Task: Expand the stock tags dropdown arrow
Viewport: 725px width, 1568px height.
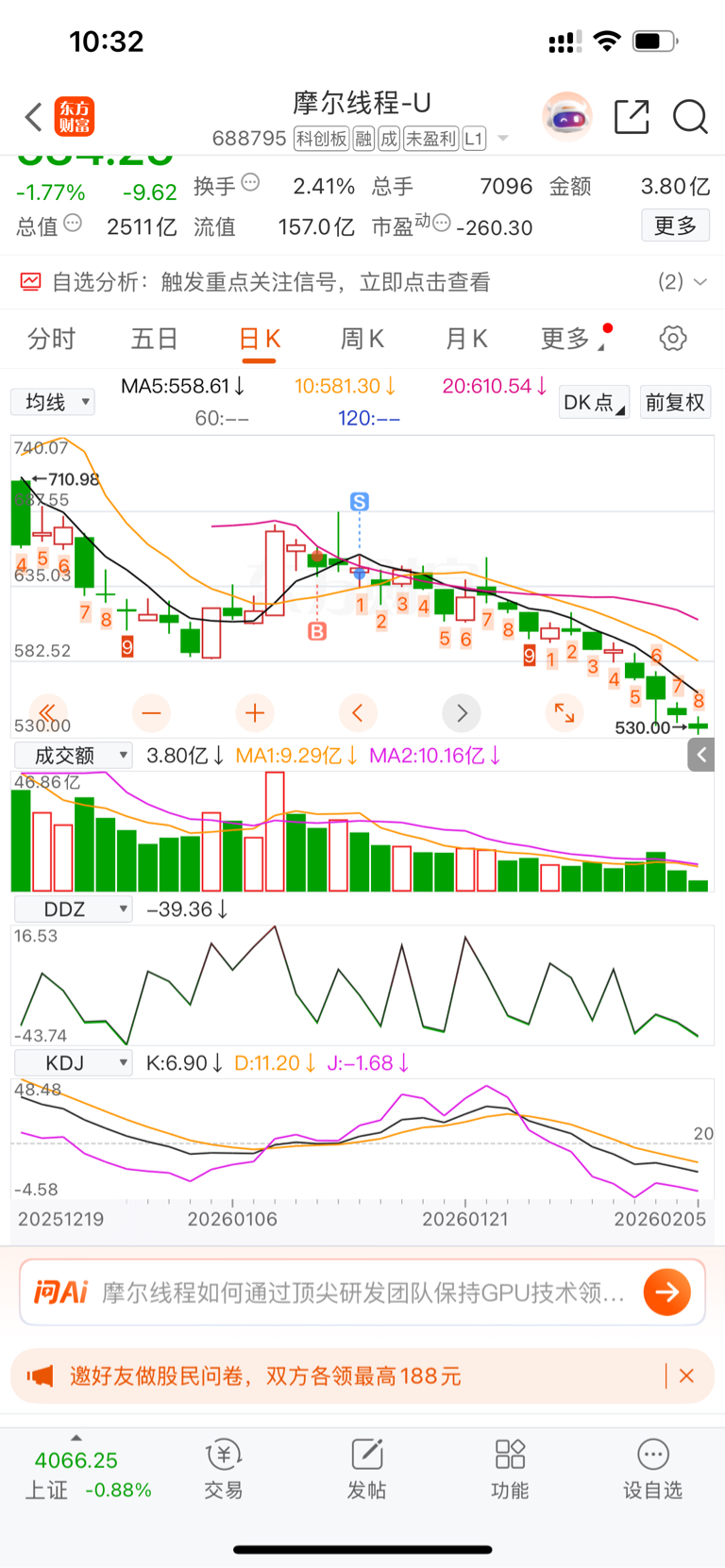Action: 503,139
